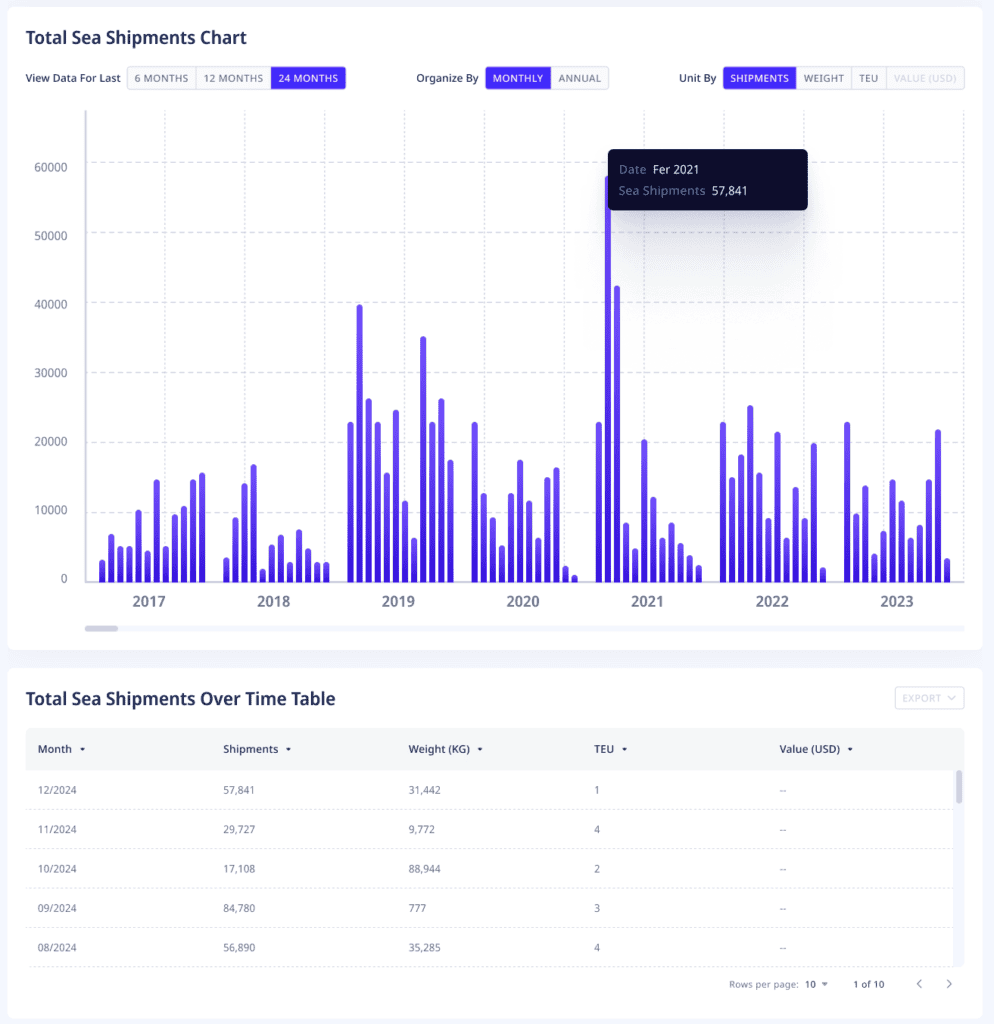This screenshot has height=1024, width=994.
Task: Click weight value 88,944
Action: 425,869
